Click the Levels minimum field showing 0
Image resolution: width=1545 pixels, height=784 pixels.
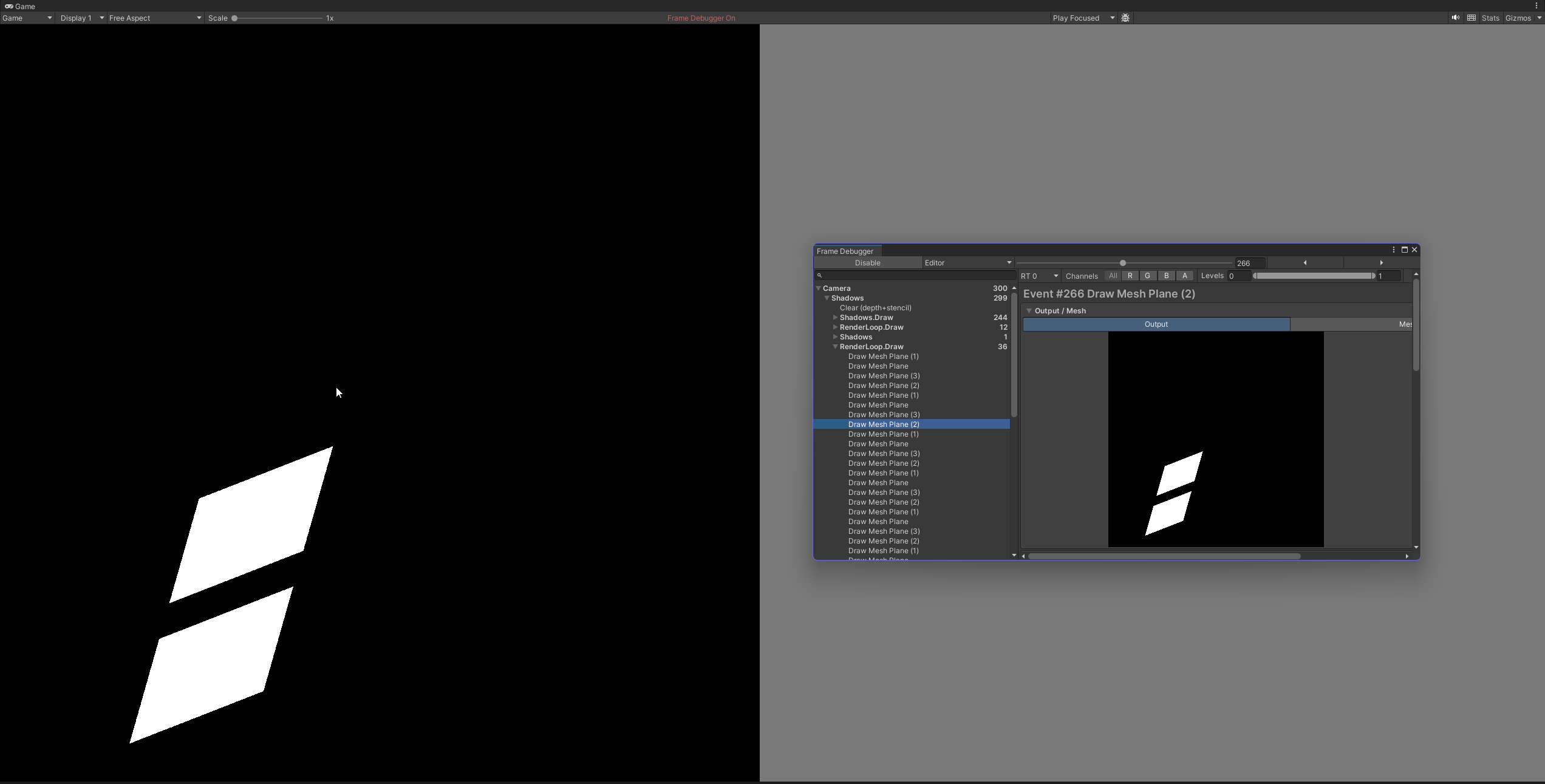[1239, 276]
